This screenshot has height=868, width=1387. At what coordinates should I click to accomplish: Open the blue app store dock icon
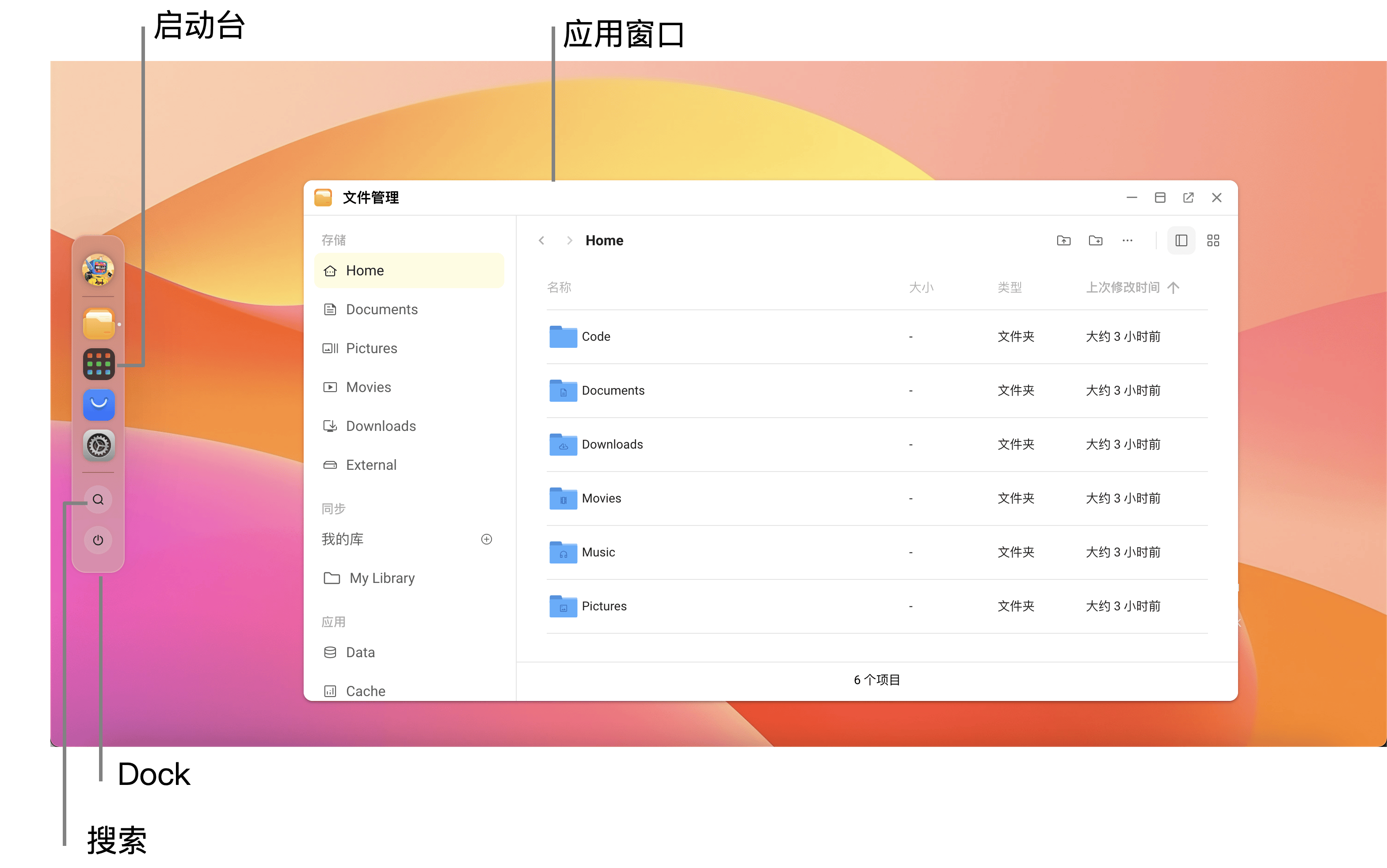click(99, 405)
